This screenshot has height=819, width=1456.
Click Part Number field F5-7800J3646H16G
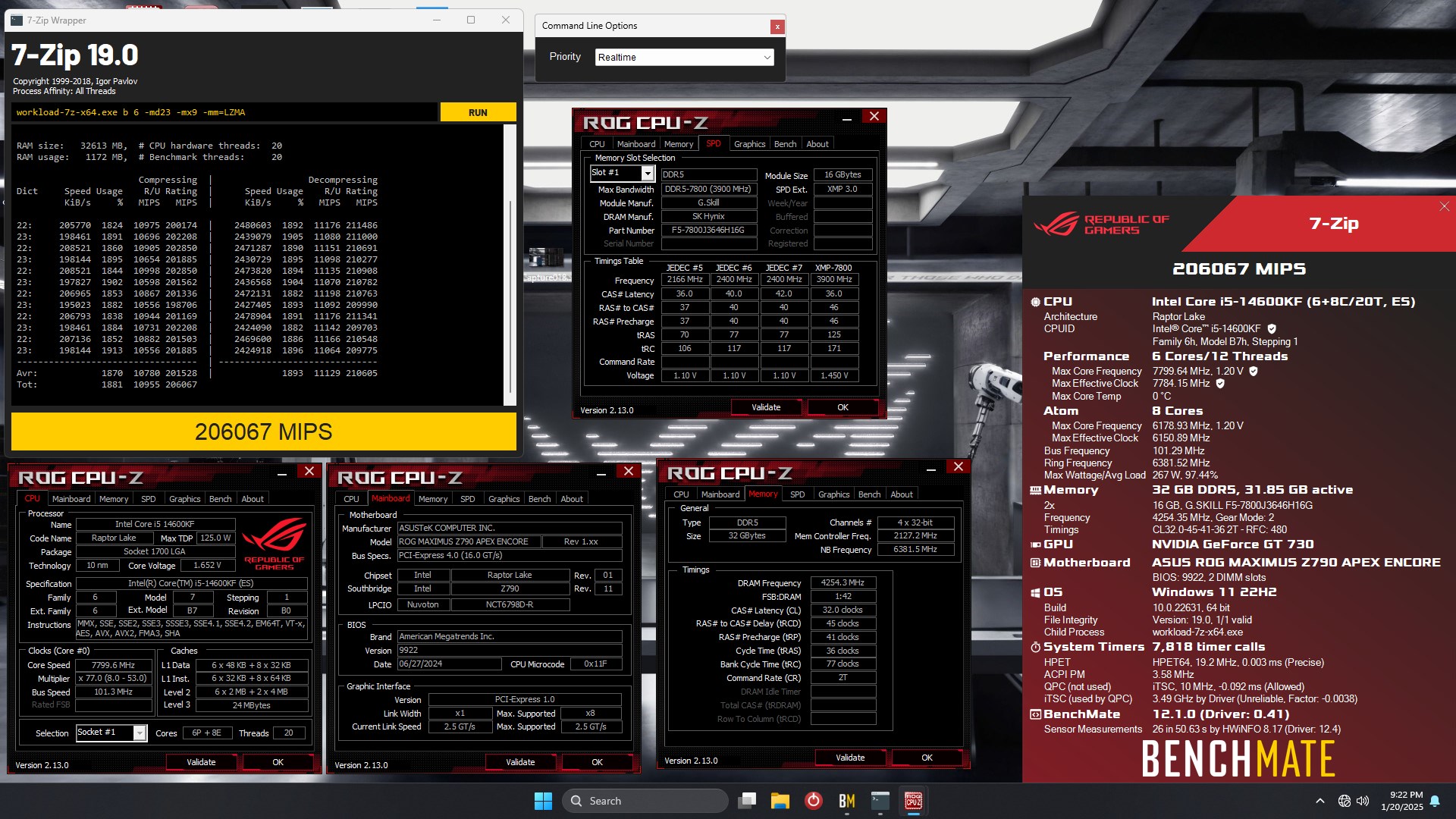pyautogui.click(x=709, y=231)
